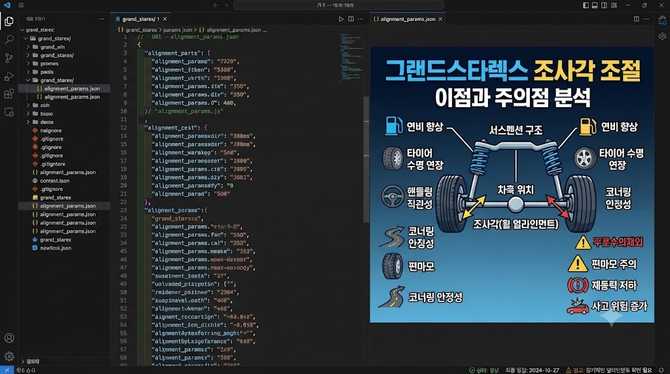Open the Accounts menu icon
Image resolution: width=670 pixels, height=374 pixels.
pyautogui.click(x=9, y=338)
